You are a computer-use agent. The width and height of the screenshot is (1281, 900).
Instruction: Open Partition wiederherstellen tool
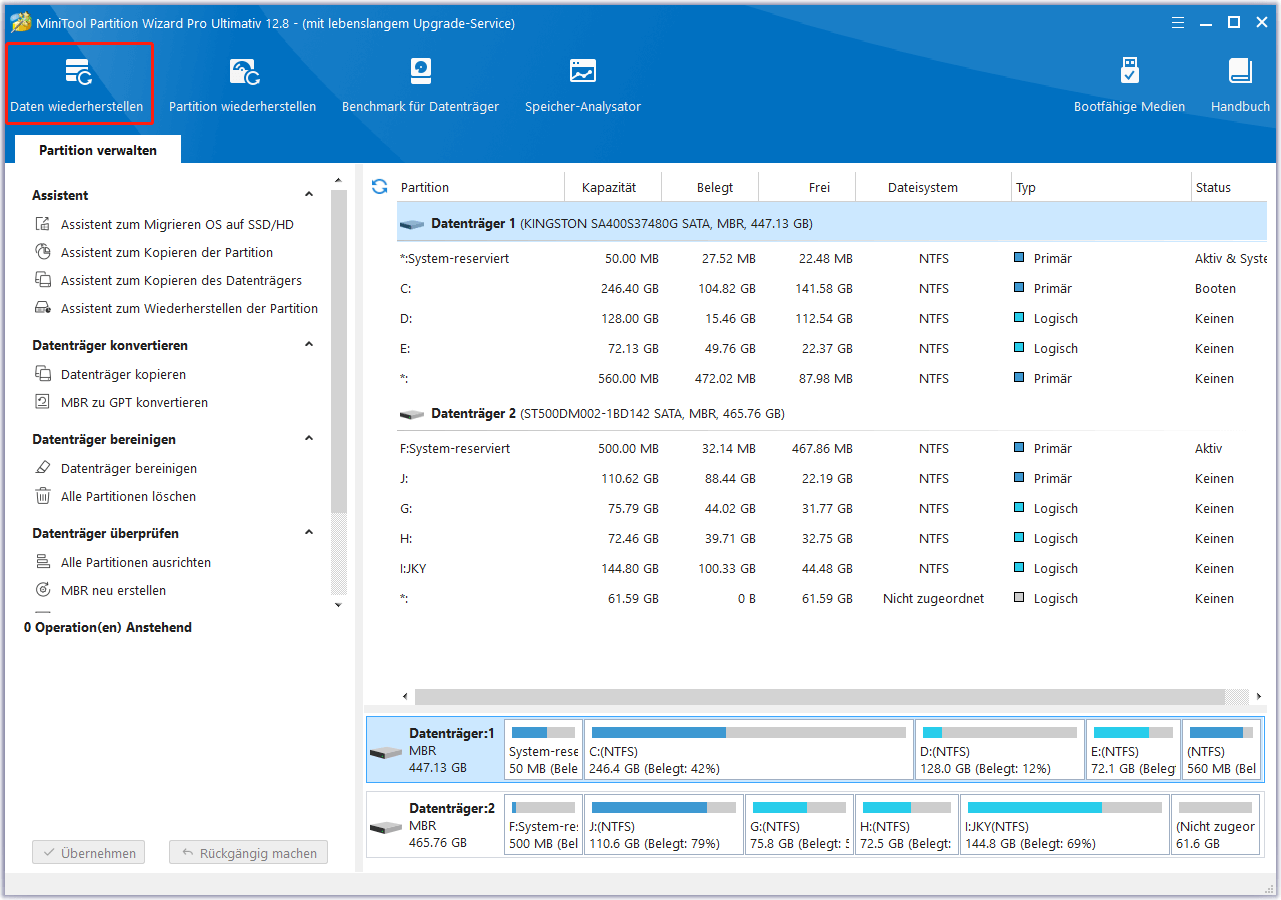242,84
